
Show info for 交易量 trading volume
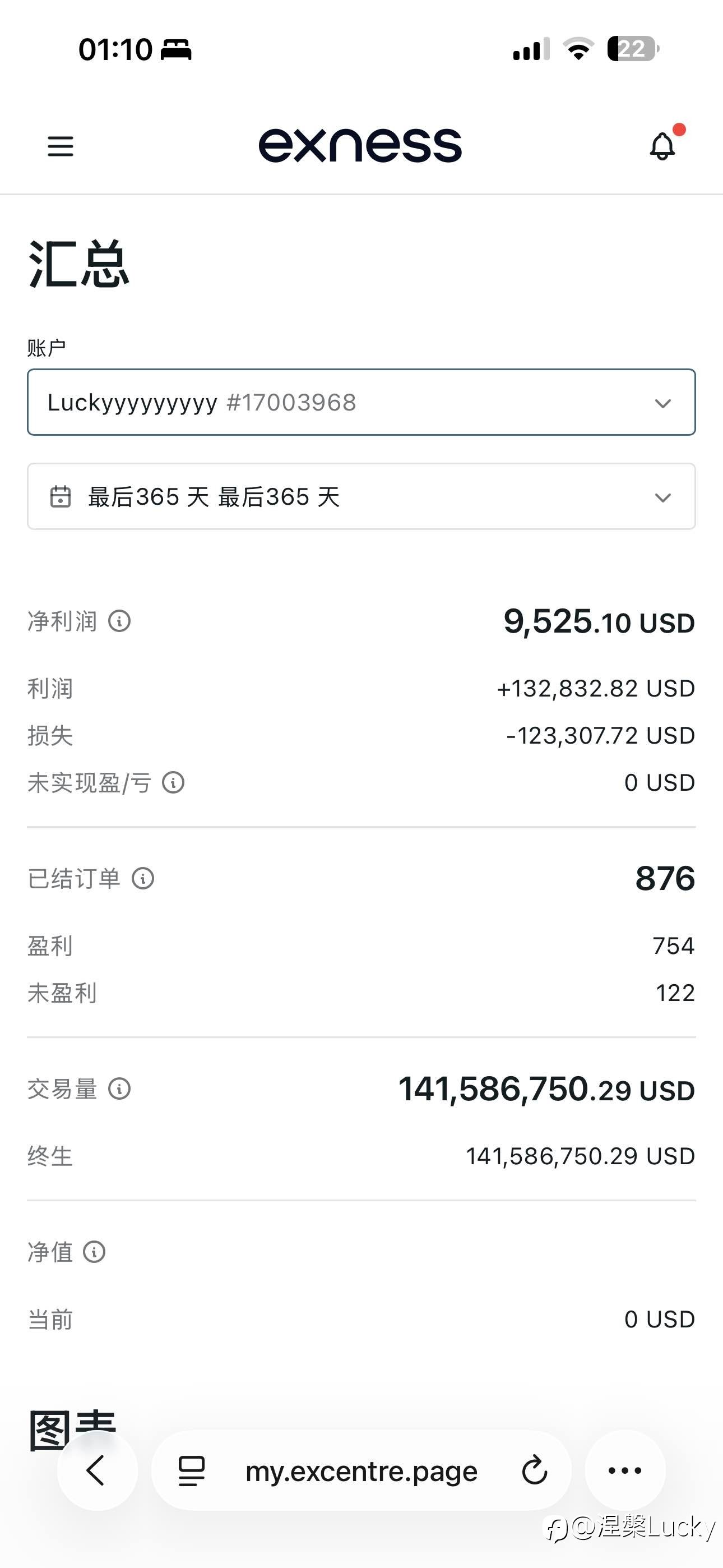[119, 1089]
